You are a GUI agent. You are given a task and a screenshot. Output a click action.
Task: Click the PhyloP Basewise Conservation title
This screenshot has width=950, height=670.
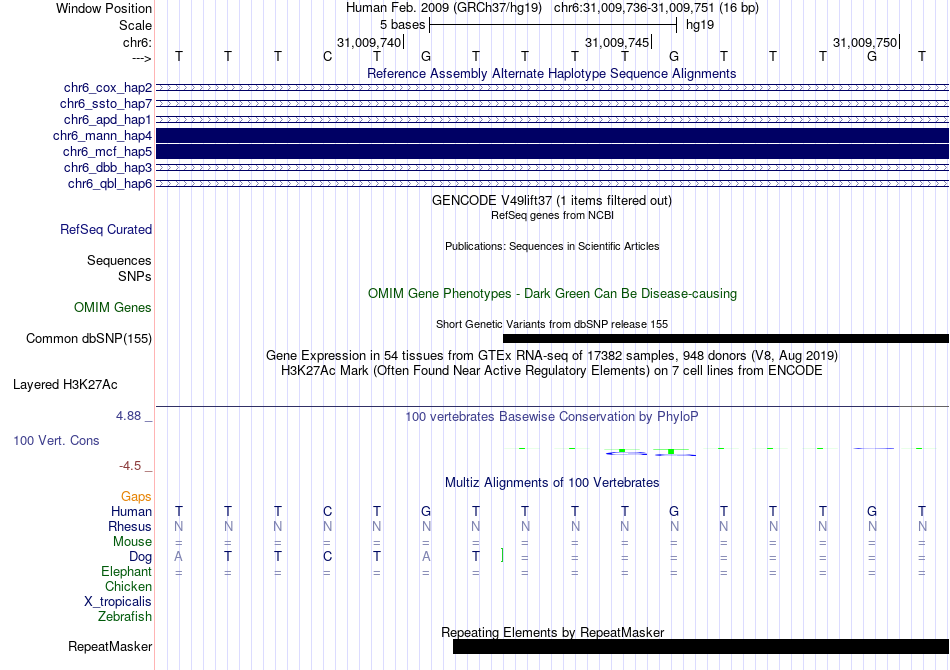552,417
